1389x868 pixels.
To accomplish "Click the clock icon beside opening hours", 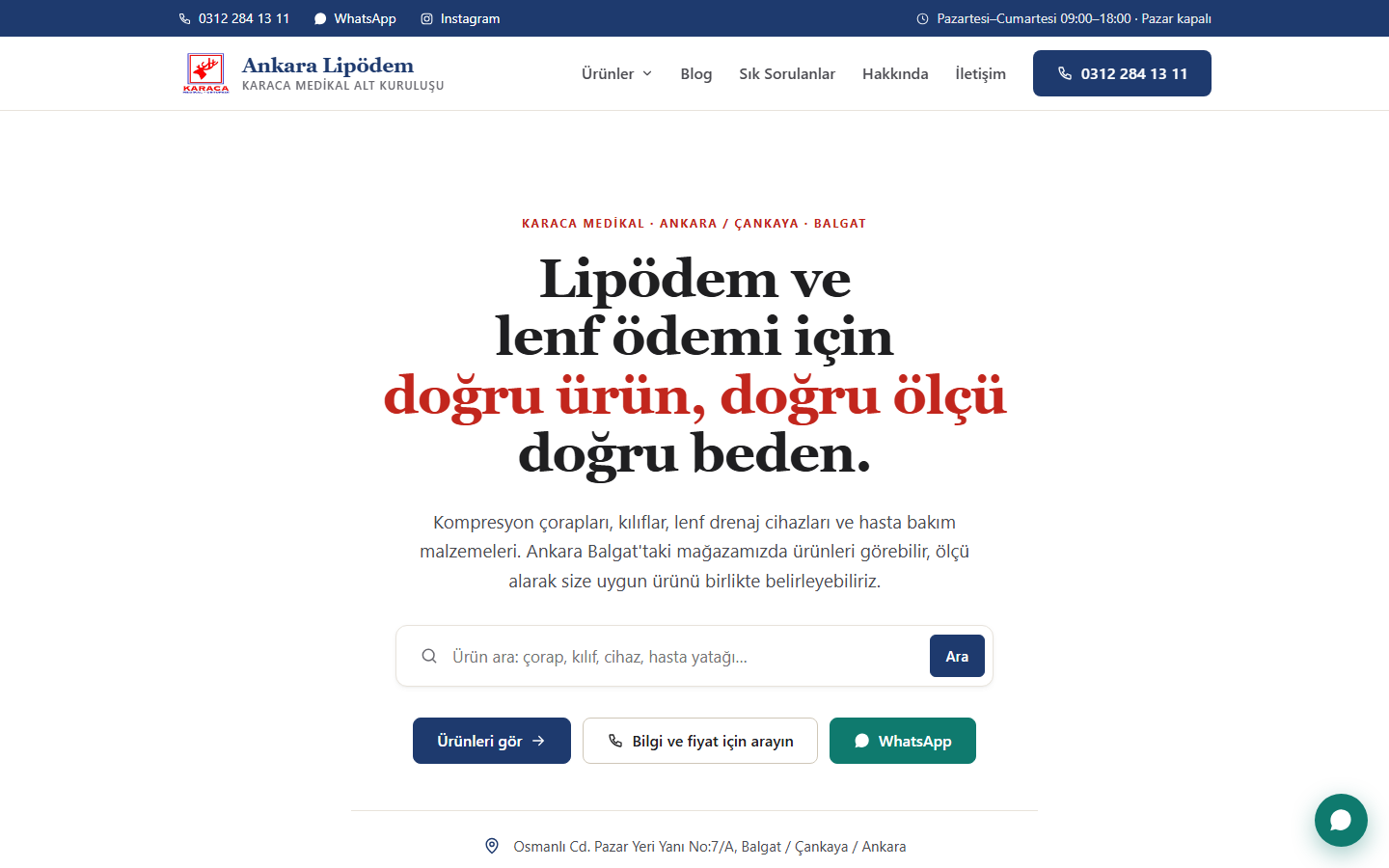I will click(x=923, y=18).
